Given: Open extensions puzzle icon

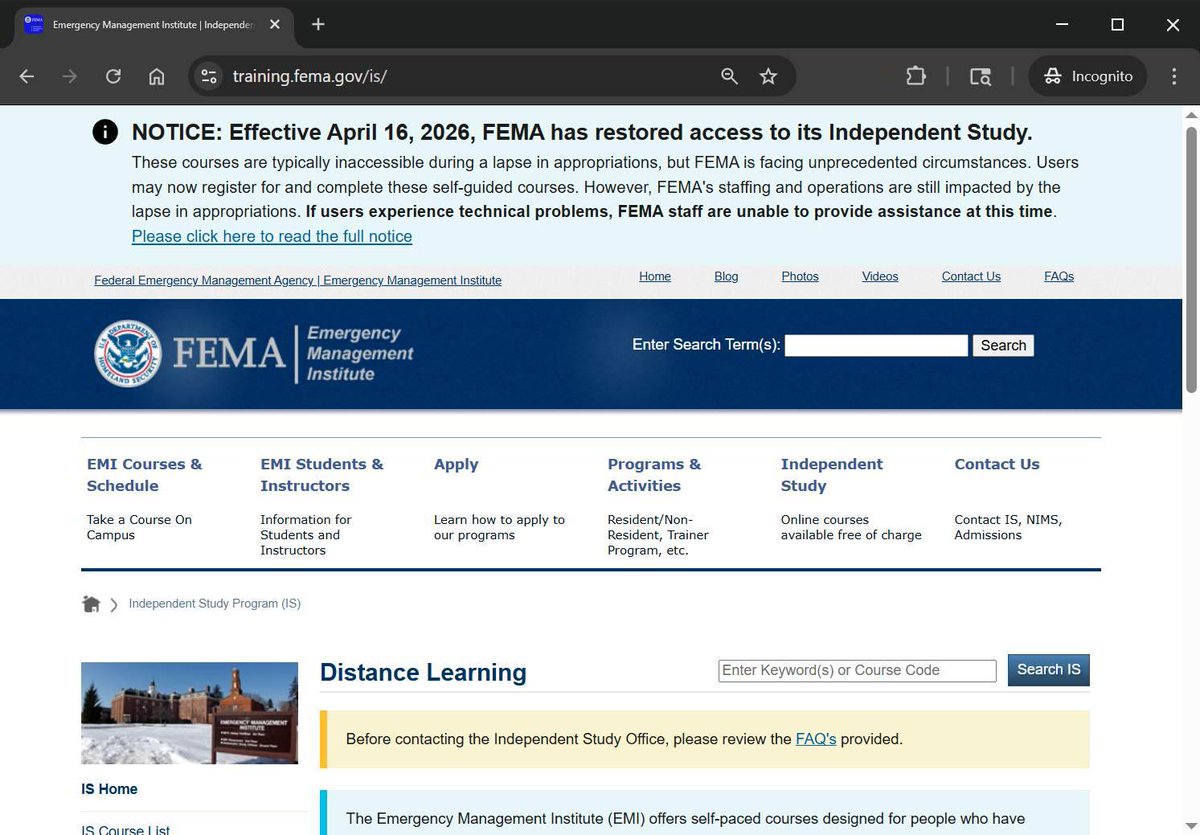Looking at the screenshot, I should (916, 76).
